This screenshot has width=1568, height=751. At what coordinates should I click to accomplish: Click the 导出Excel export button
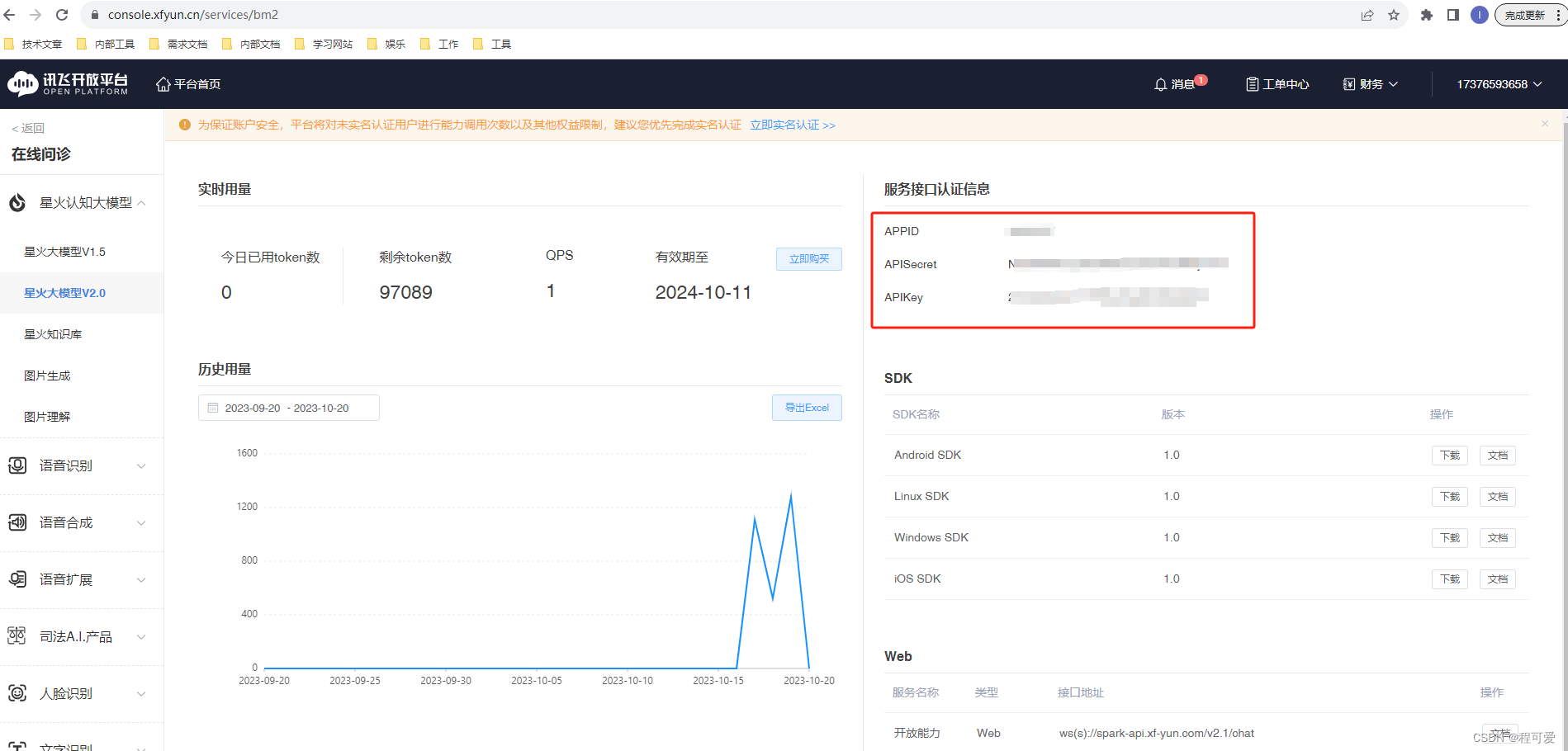pos(807,408)
